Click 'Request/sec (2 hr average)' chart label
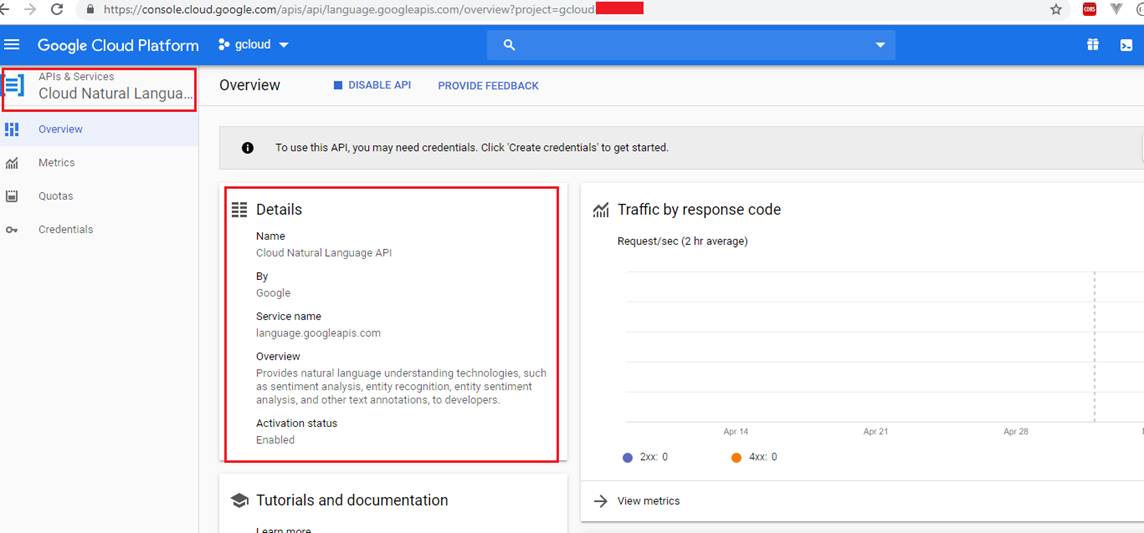This screenshot has width=1144, height=533. (x=682, y=241)
